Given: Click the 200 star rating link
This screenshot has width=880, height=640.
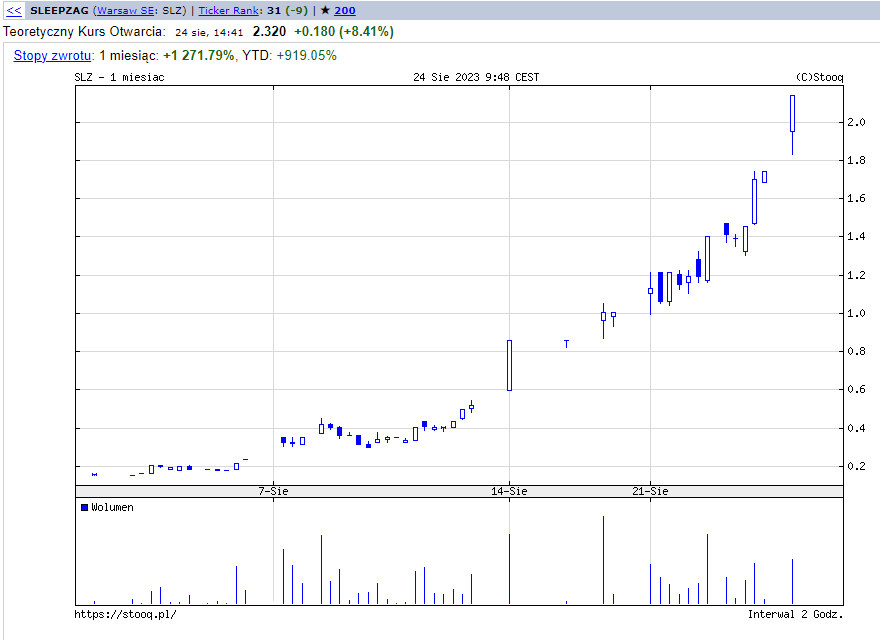Looking at the screenshot, I should point(345,10).
